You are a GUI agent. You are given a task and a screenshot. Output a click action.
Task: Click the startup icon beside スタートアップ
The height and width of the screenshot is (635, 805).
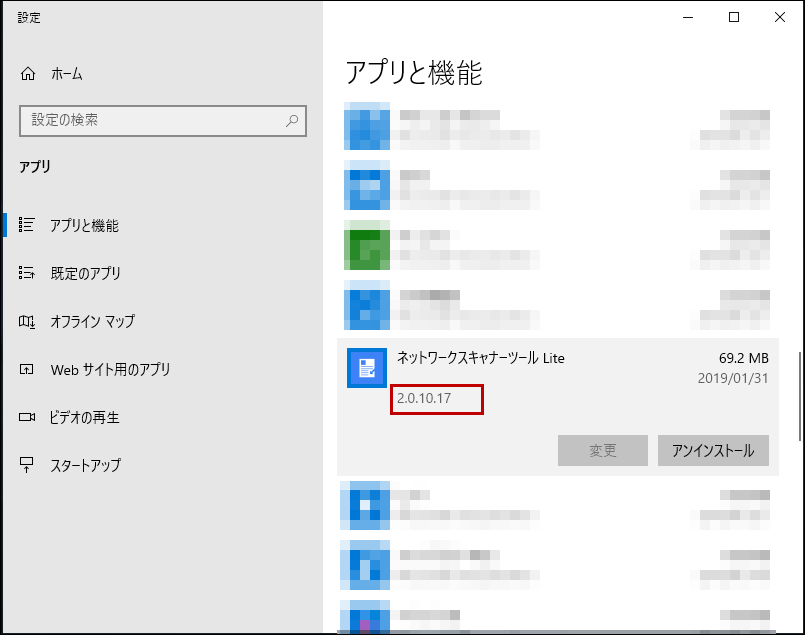click(x=27, y=465)
